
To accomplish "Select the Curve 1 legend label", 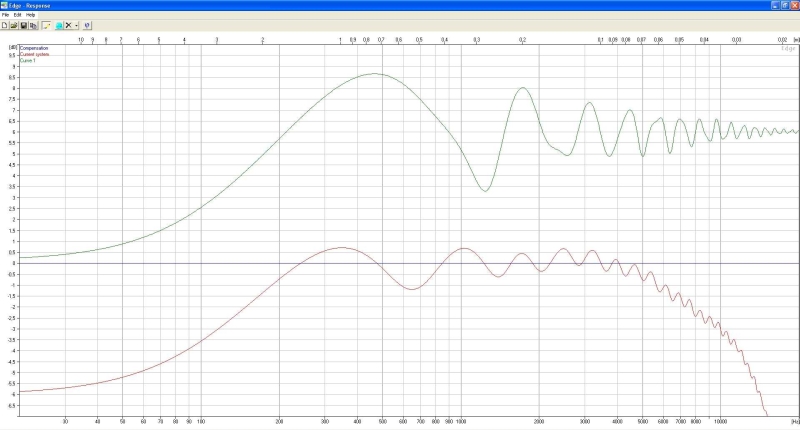I will pos(28,60).
